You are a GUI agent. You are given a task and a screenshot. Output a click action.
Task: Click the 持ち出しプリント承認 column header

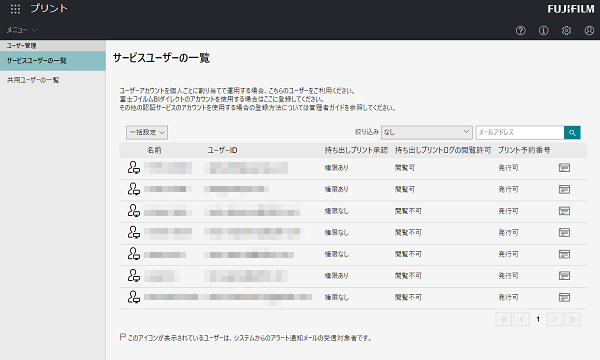356,150
